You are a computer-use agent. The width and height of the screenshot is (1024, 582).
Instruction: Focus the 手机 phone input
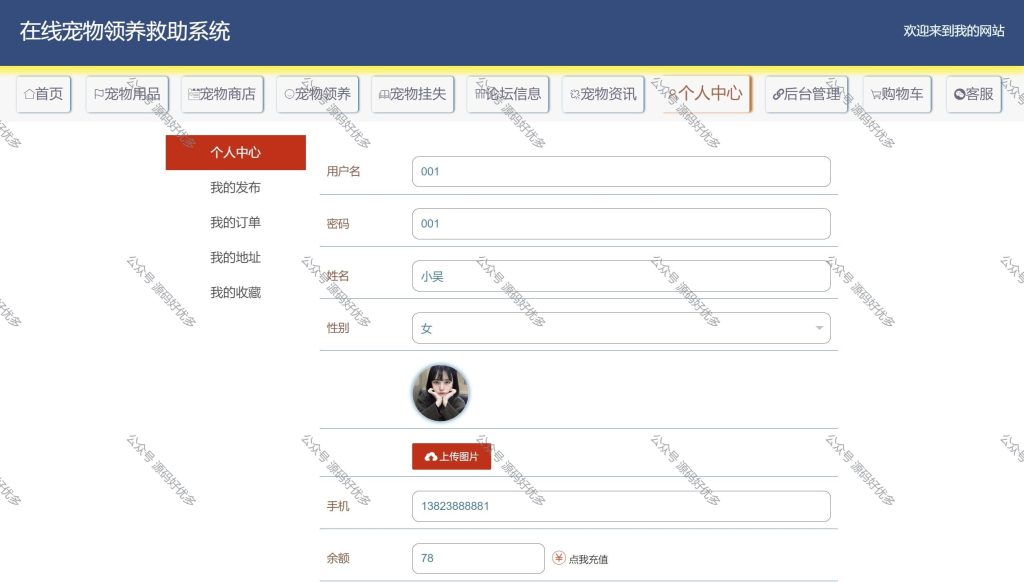(621, 506)
